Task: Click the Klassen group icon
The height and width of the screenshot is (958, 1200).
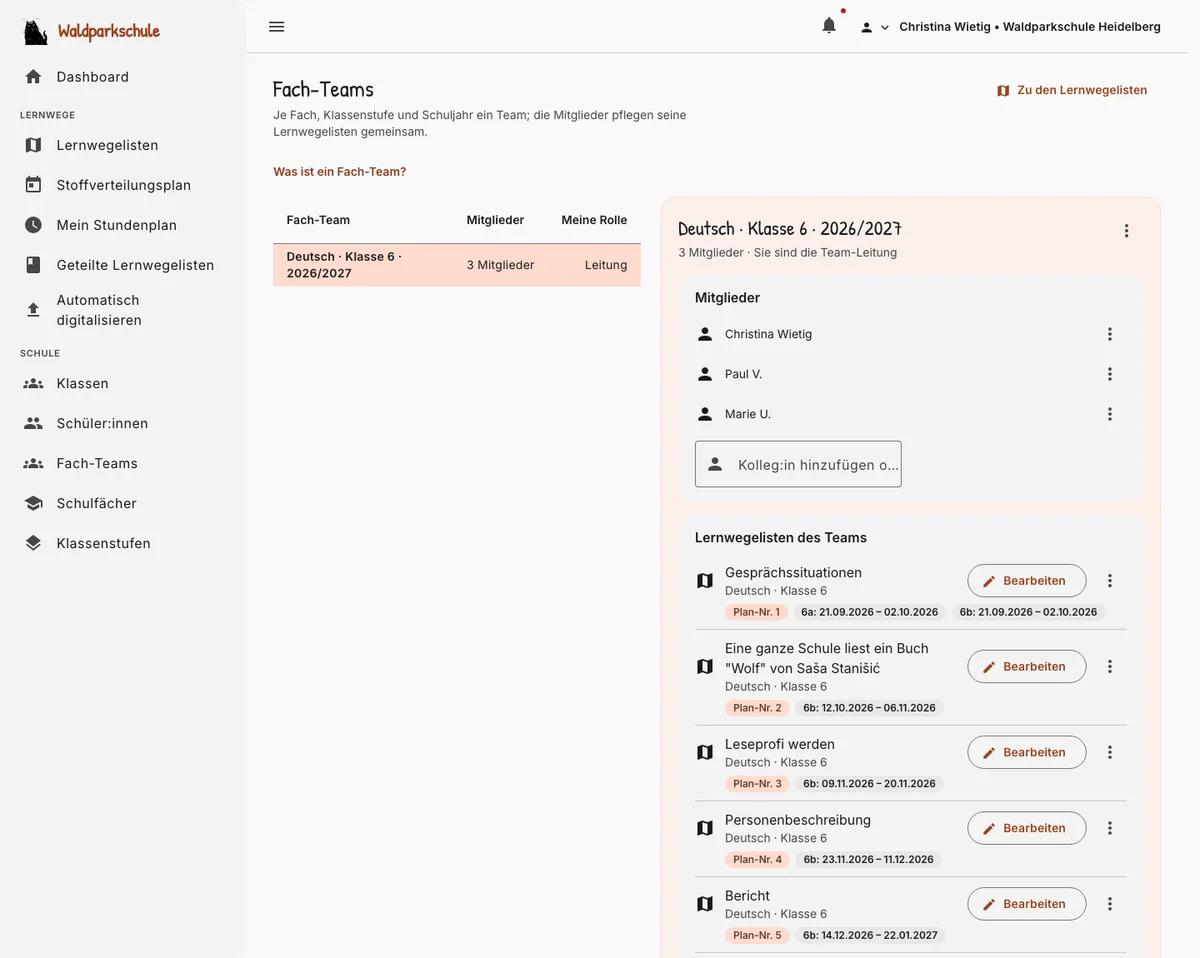Action: pyautogui.click(x=33, y=383)
